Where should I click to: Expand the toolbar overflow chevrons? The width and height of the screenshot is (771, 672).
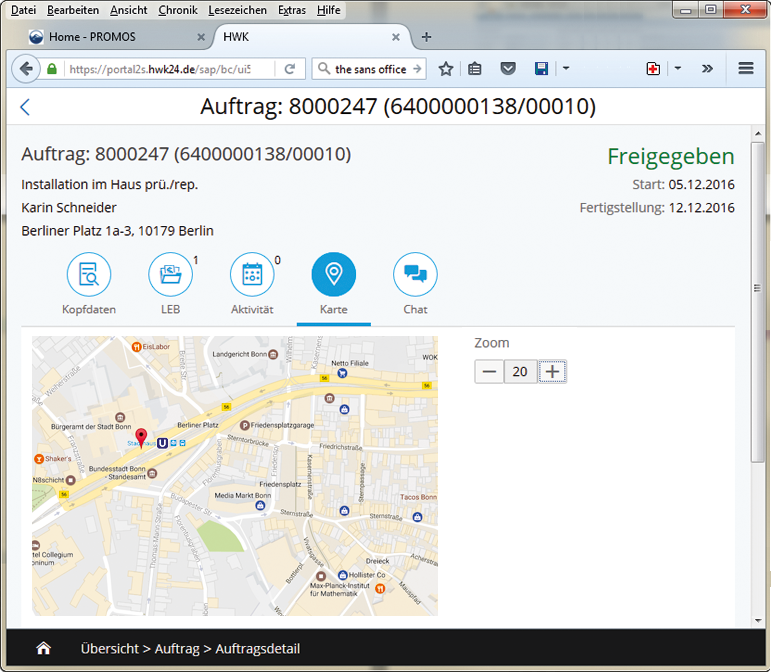tap(707, 69)
